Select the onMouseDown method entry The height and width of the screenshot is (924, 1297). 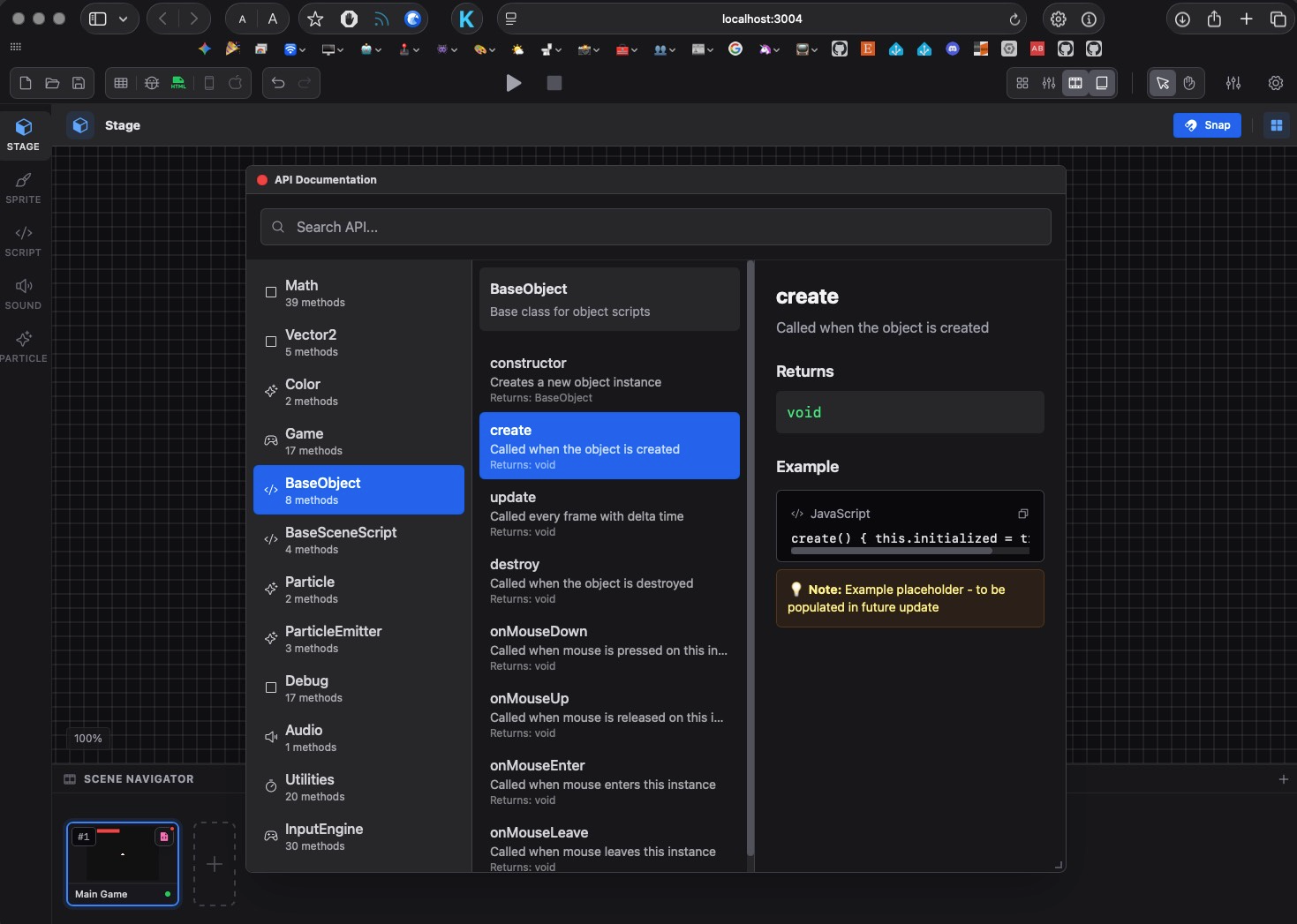(x=609, y=647)
